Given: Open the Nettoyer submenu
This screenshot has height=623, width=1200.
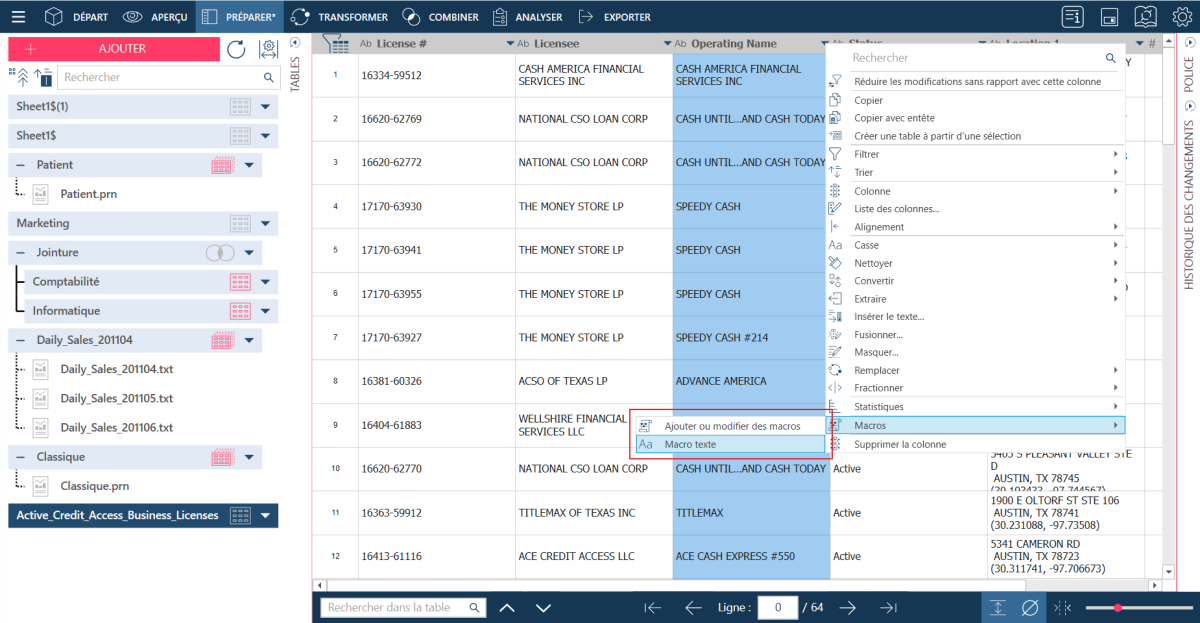Looking at the screenshot, I should tap(976, 263).
